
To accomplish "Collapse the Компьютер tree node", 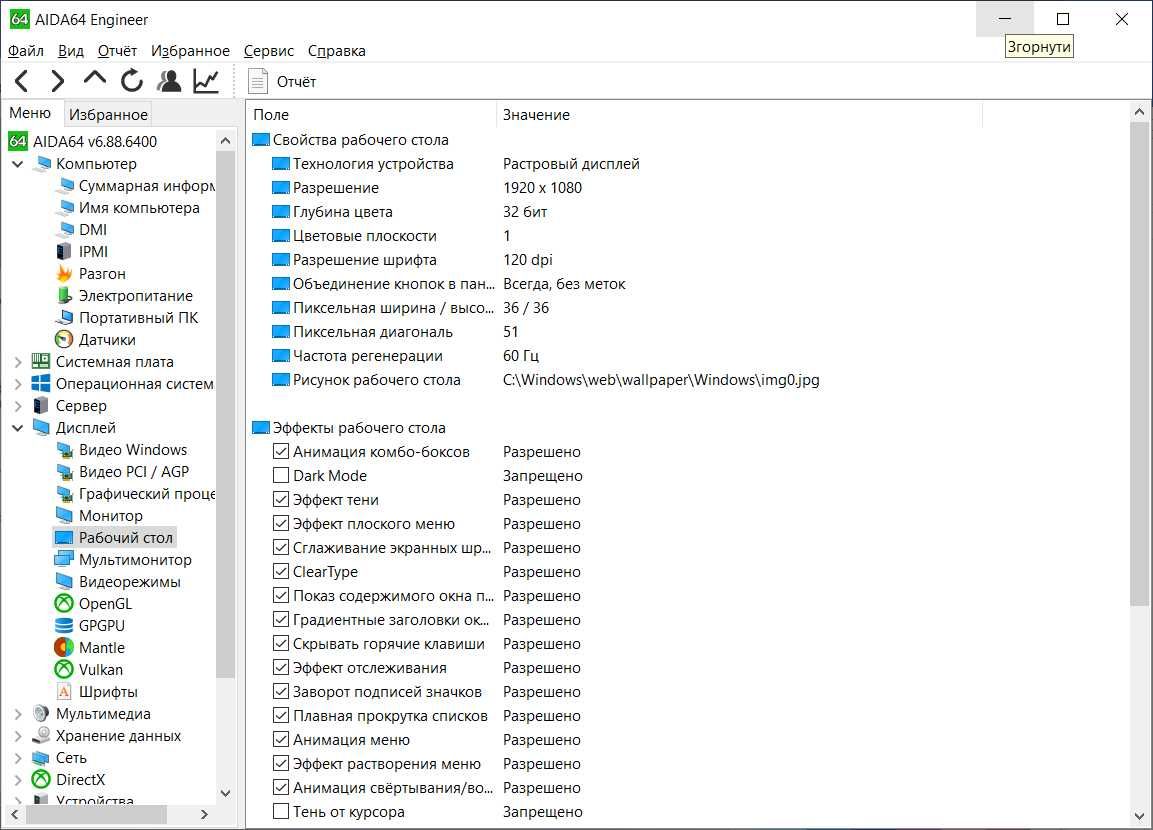I will coord(18,164).
